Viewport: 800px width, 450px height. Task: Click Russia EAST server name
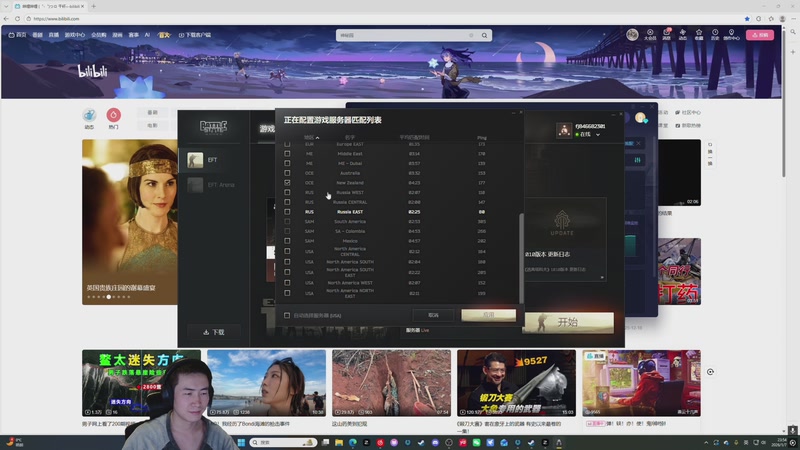[x=350, y=212]
